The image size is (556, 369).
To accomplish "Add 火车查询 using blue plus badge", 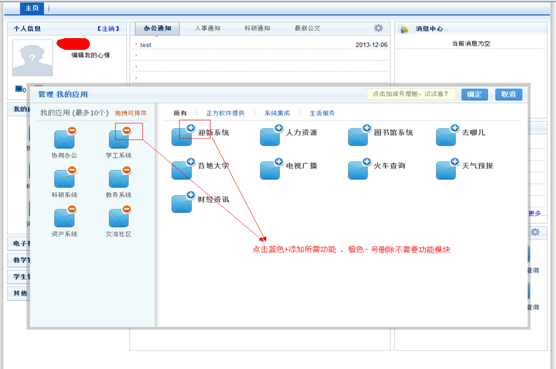I will click(367, 162).
